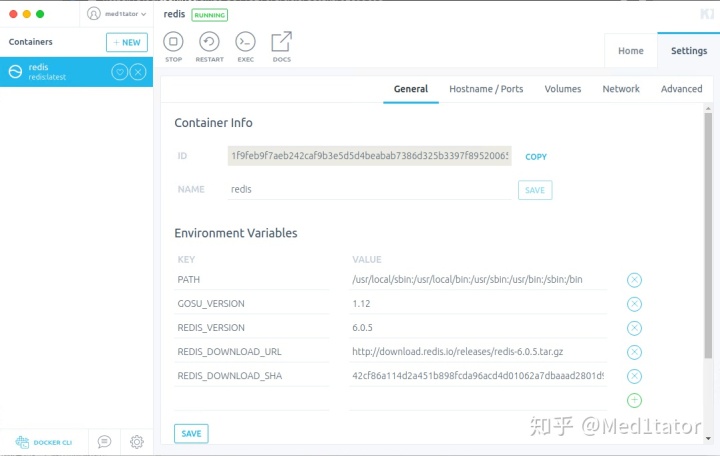Image resolution: width=720 pixels, height=456 pixels.
Task: Edit the REDIS_DOWNLOAD_SHA value field
Action: point(478,376)
